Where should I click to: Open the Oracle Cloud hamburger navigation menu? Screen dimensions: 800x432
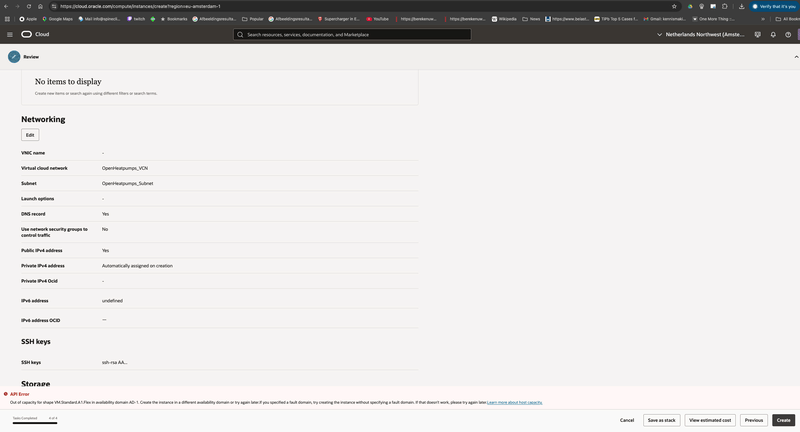point(10,34)
